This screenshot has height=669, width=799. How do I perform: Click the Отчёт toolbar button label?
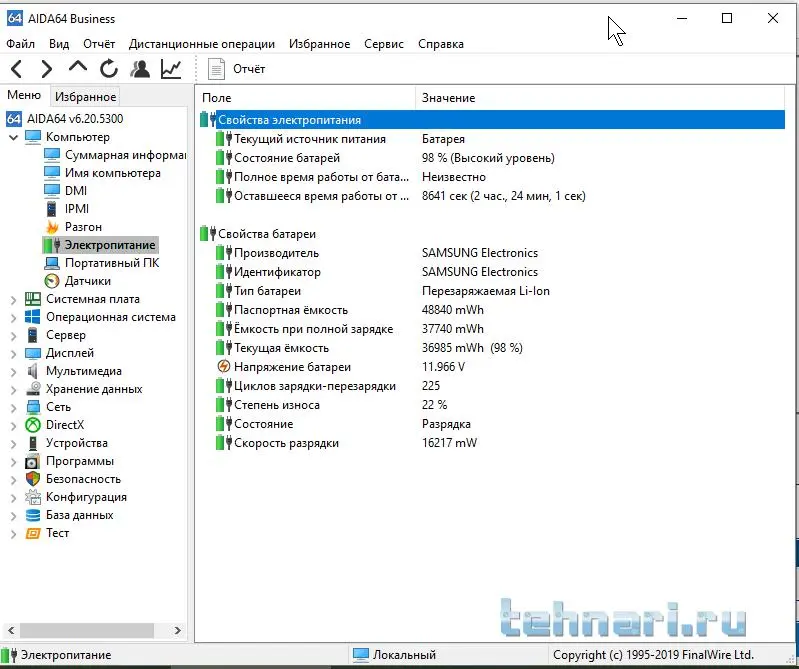pos(249,69)
